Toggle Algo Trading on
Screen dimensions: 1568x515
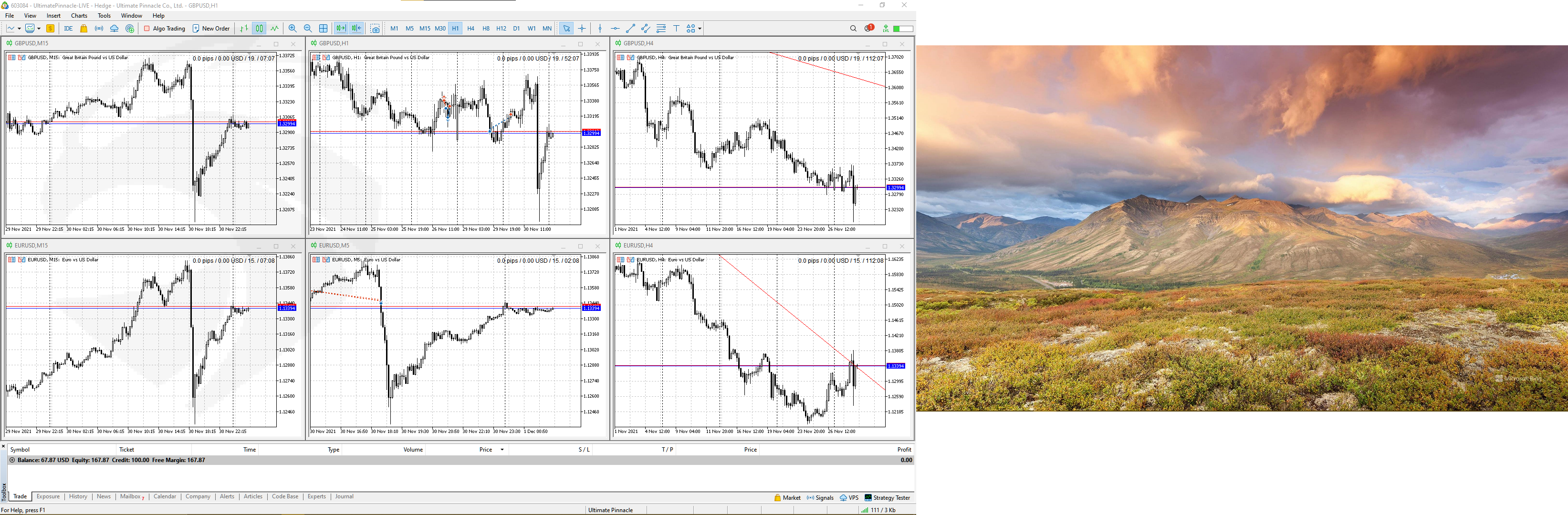pos(164,29)
